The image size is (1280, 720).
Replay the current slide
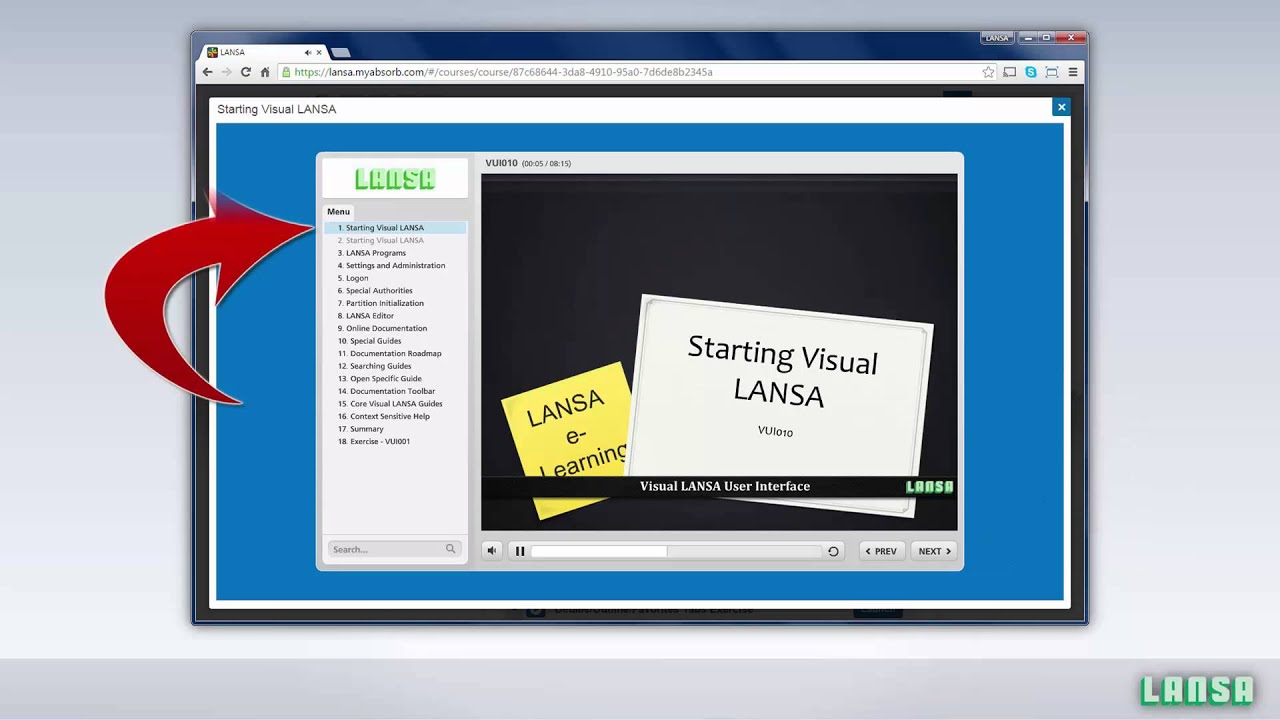(x=833, y=551)
